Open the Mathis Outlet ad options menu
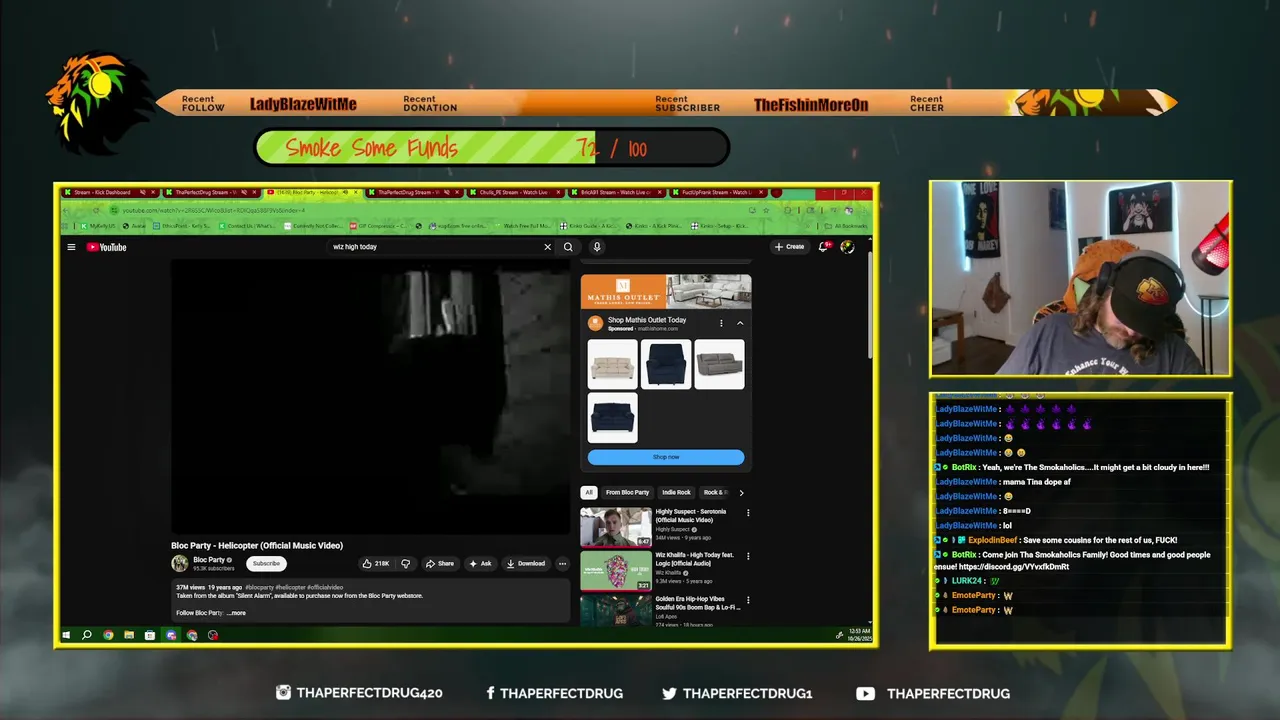1280x720 pixels. [x=721, y=323]
